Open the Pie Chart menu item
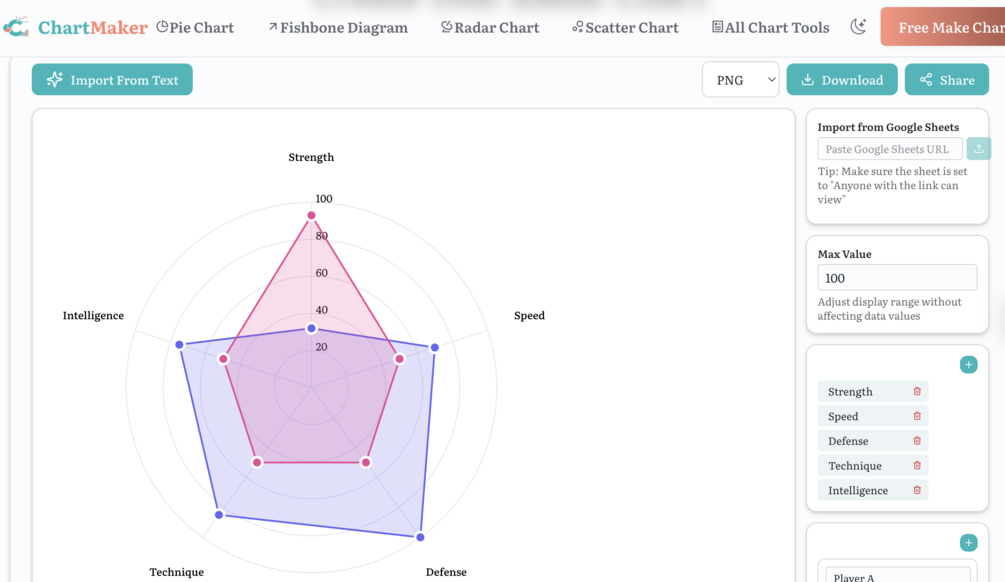The height and width of the screenshot is (582, 1005). [195, 27]
